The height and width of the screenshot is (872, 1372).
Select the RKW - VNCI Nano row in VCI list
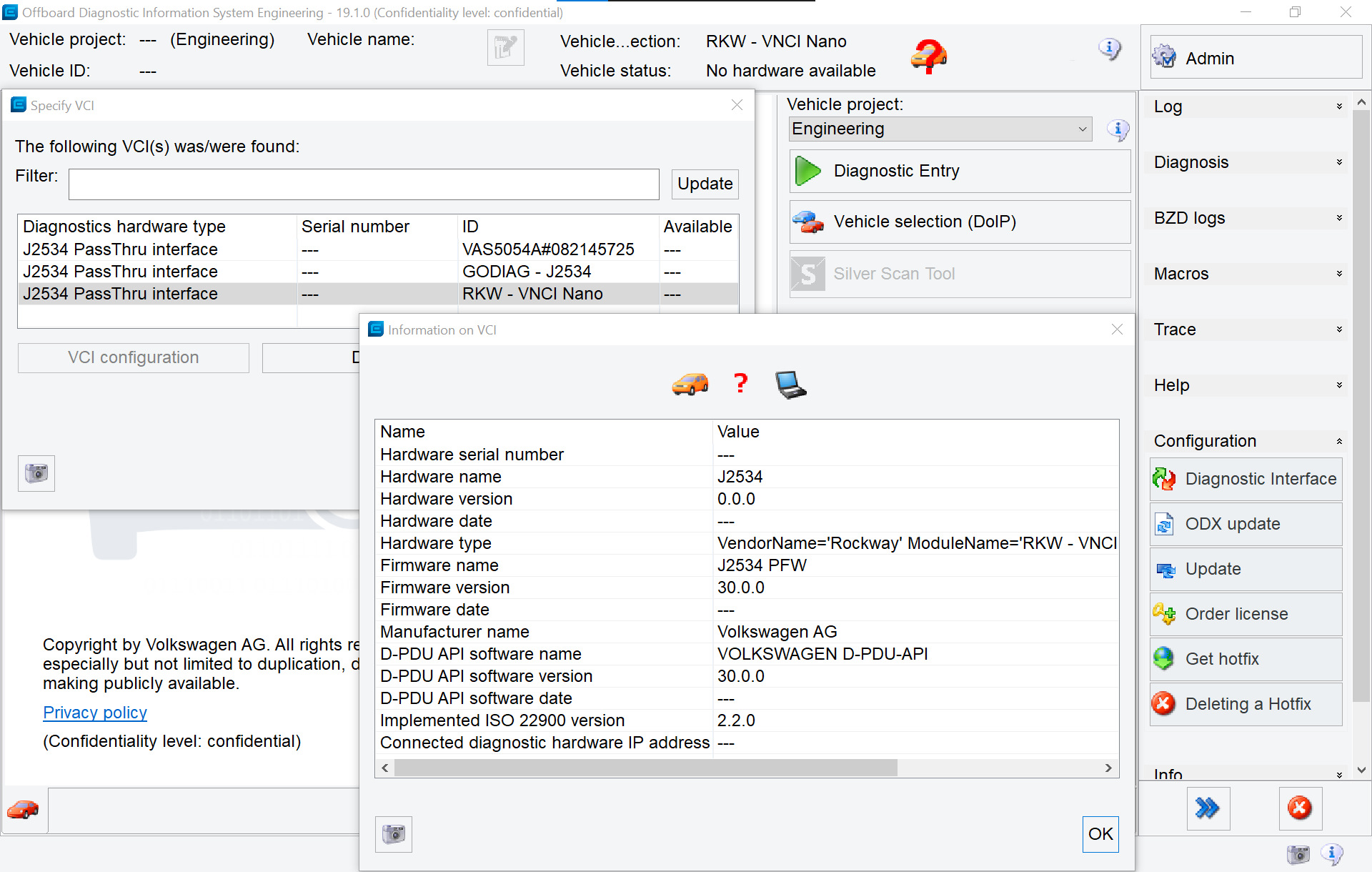pos(379,294)
